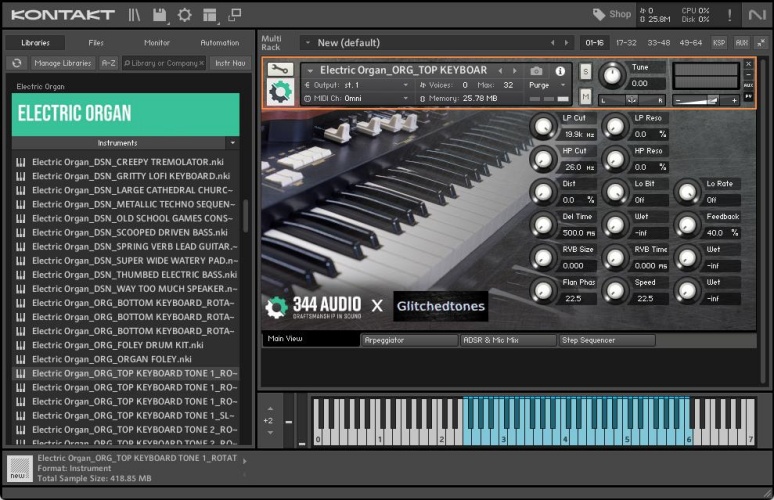Click the minimized view window icon
Image resolution: width=774 pixels, height=500 pixels.
pyautogui.click(x=234, y=15)
